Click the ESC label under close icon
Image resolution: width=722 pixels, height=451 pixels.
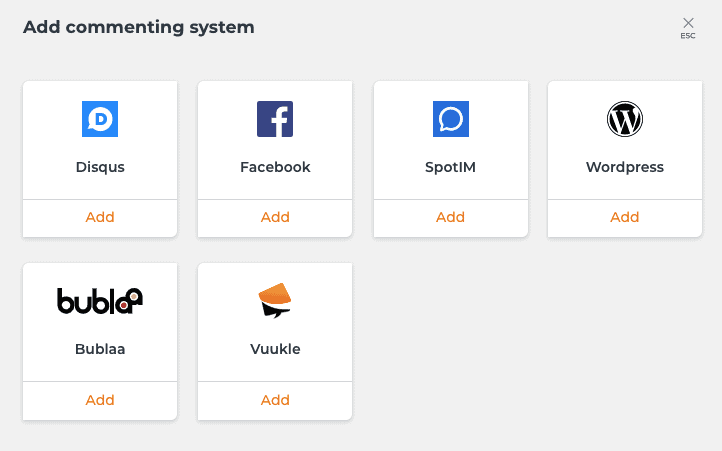pos(688,36)
